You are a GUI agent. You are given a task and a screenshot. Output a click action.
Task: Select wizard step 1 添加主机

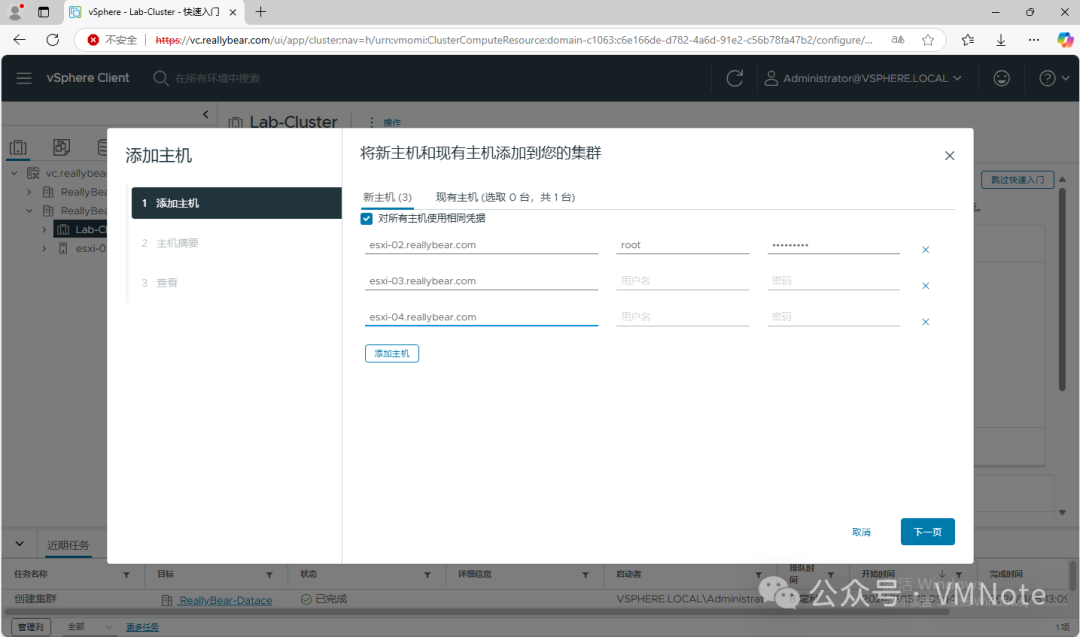(x=236, y=203)
